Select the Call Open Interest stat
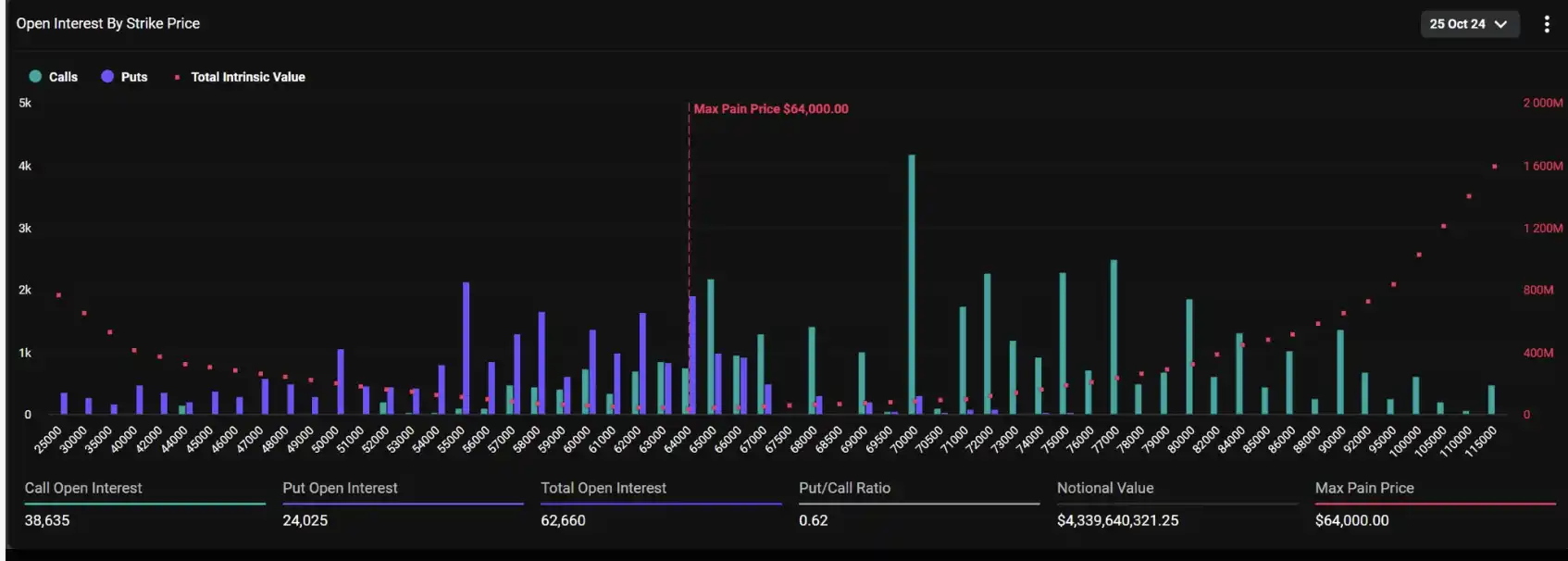 pos(83,488)
